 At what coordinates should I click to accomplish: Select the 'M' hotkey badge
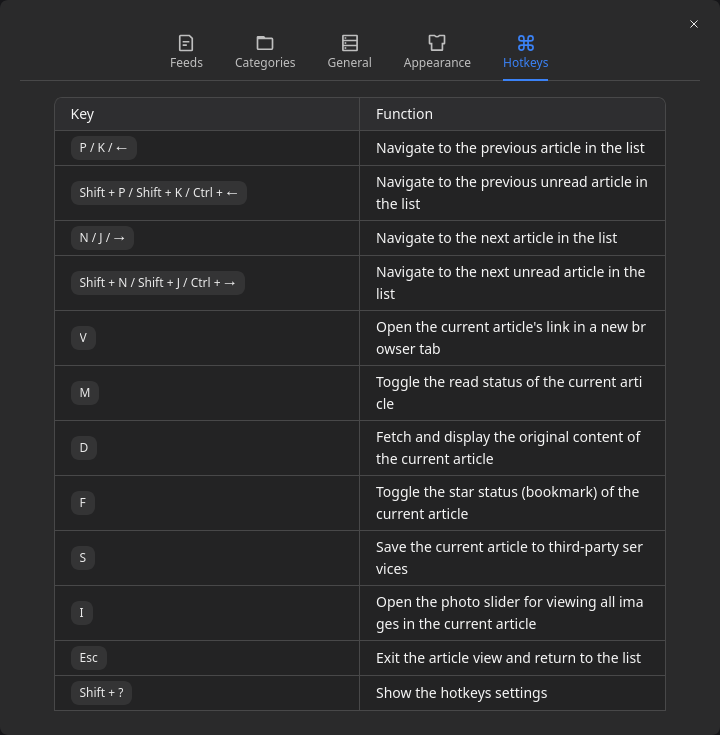[84, 393]
